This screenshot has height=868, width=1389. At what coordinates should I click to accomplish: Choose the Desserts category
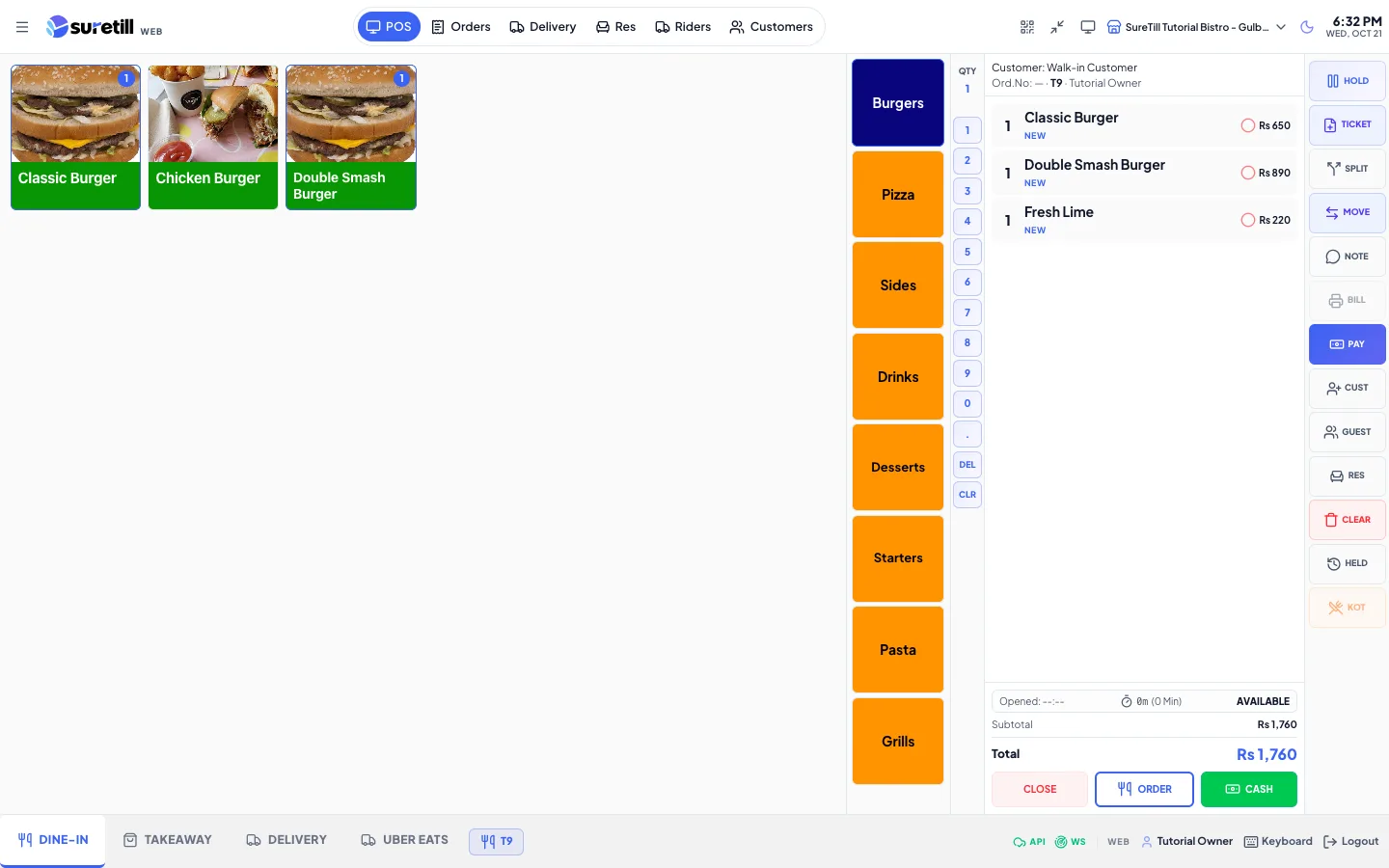click(x=898, y=468)
